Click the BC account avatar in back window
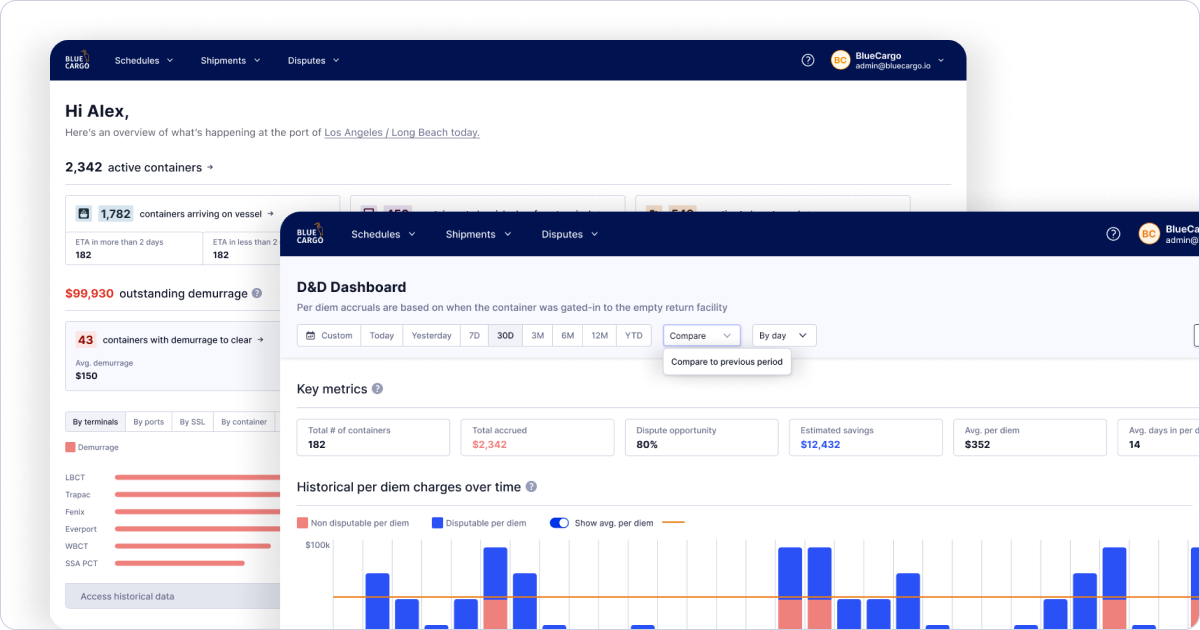This screenshot has height=630, width=1200. (840, 60)
